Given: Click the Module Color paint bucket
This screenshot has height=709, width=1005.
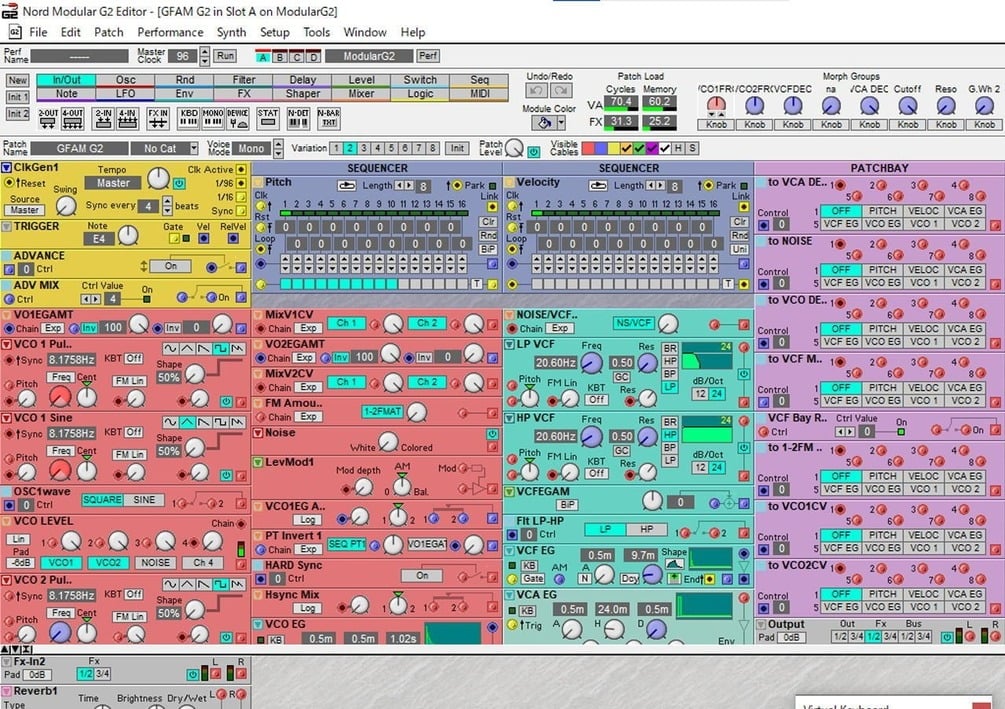Looking at the screenshot, I should pyautogui.click(x=544, y=122).
